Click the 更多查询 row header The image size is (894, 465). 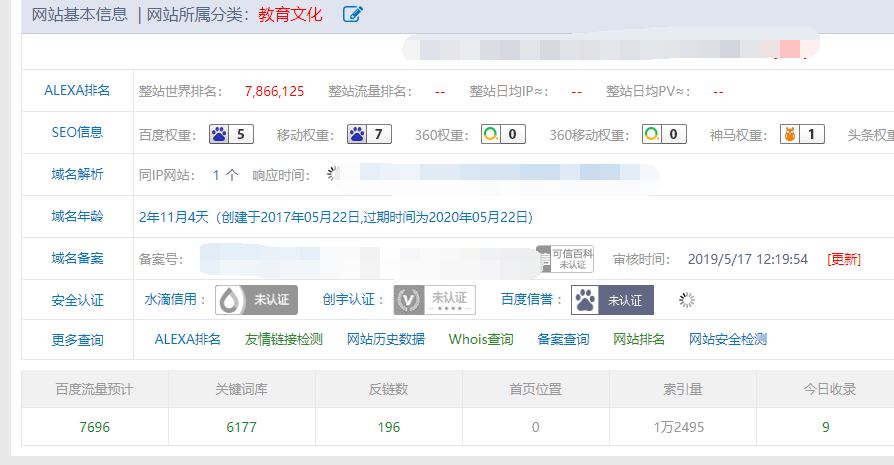77,340
